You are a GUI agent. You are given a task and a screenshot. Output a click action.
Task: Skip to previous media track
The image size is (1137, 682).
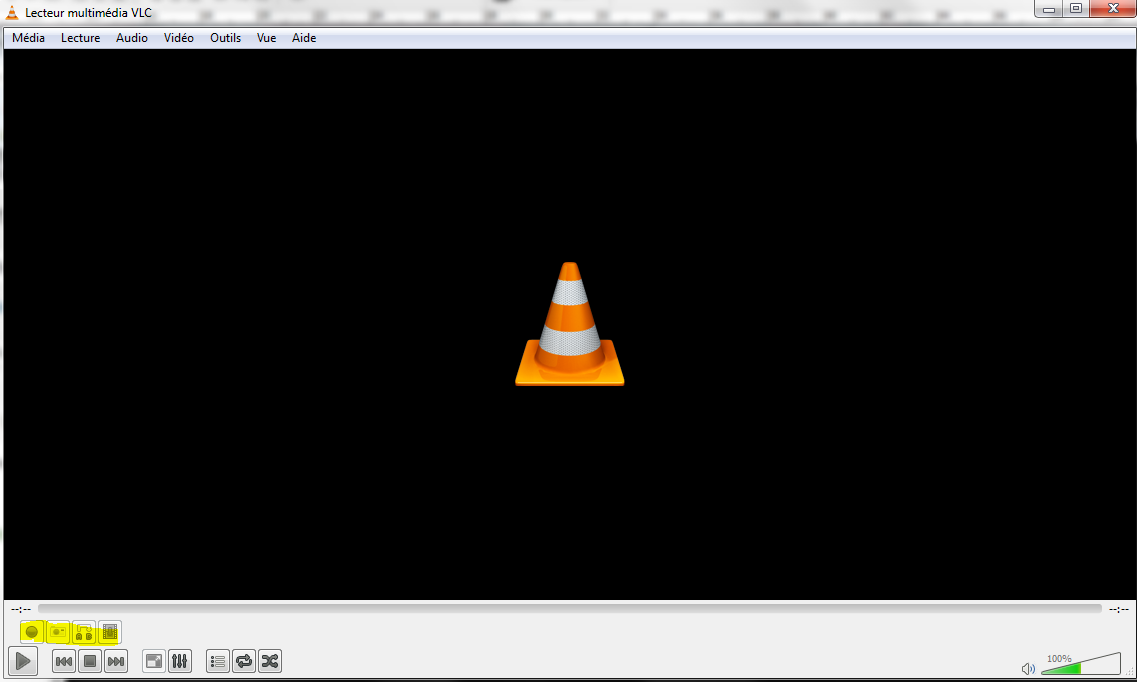pos(64,661)
